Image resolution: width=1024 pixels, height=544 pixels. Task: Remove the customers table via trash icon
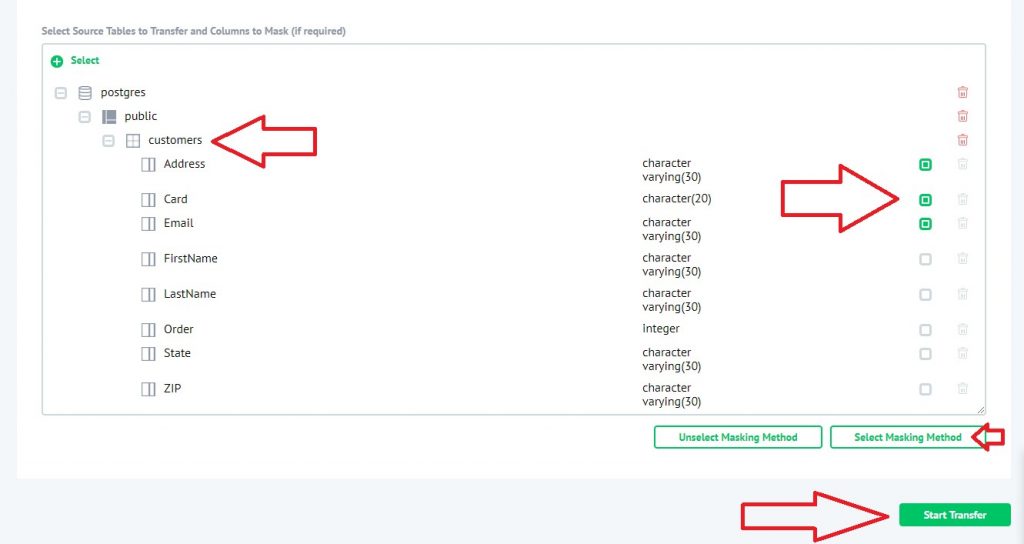[962, 140]
